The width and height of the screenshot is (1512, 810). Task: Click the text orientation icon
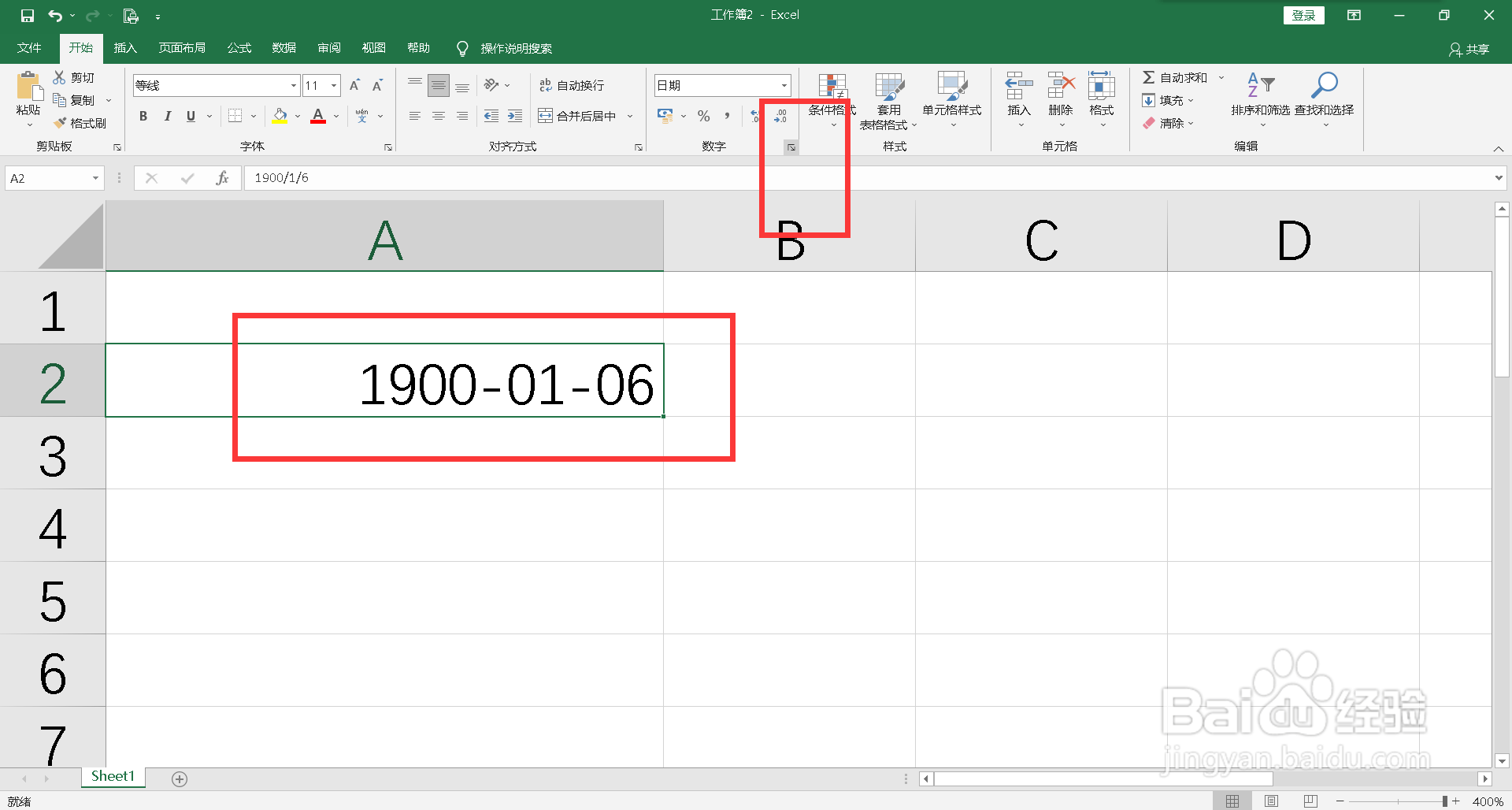coord(491,85)
